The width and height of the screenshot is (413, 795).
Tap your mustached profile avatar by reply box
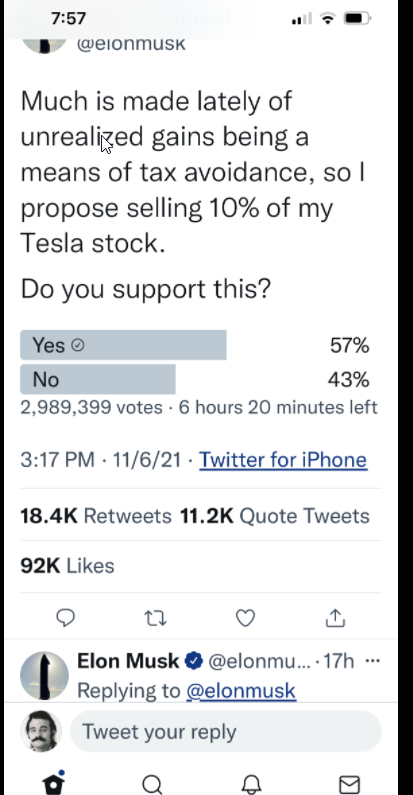click(41, 731)
